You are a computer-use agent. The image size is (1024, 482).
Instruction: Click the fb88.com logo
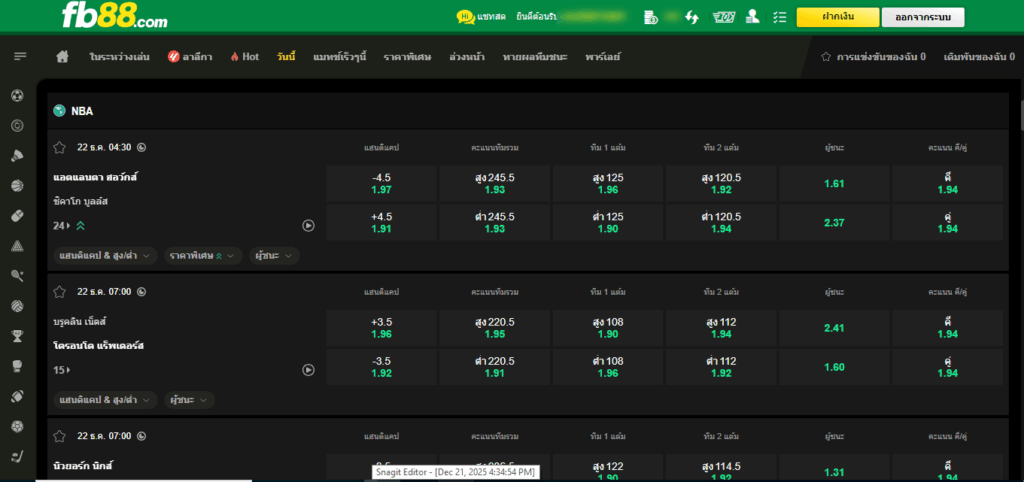click(114, 16)
